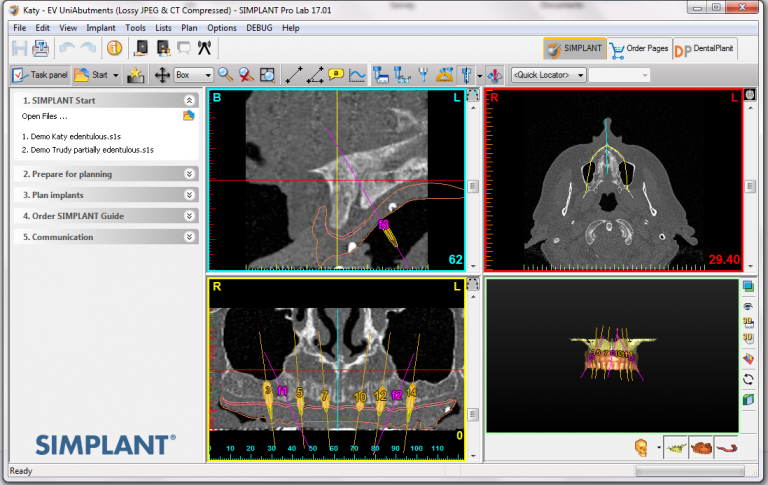Select the distance measurement line tool
Screen dimensions: 768x485
point(294,75)
